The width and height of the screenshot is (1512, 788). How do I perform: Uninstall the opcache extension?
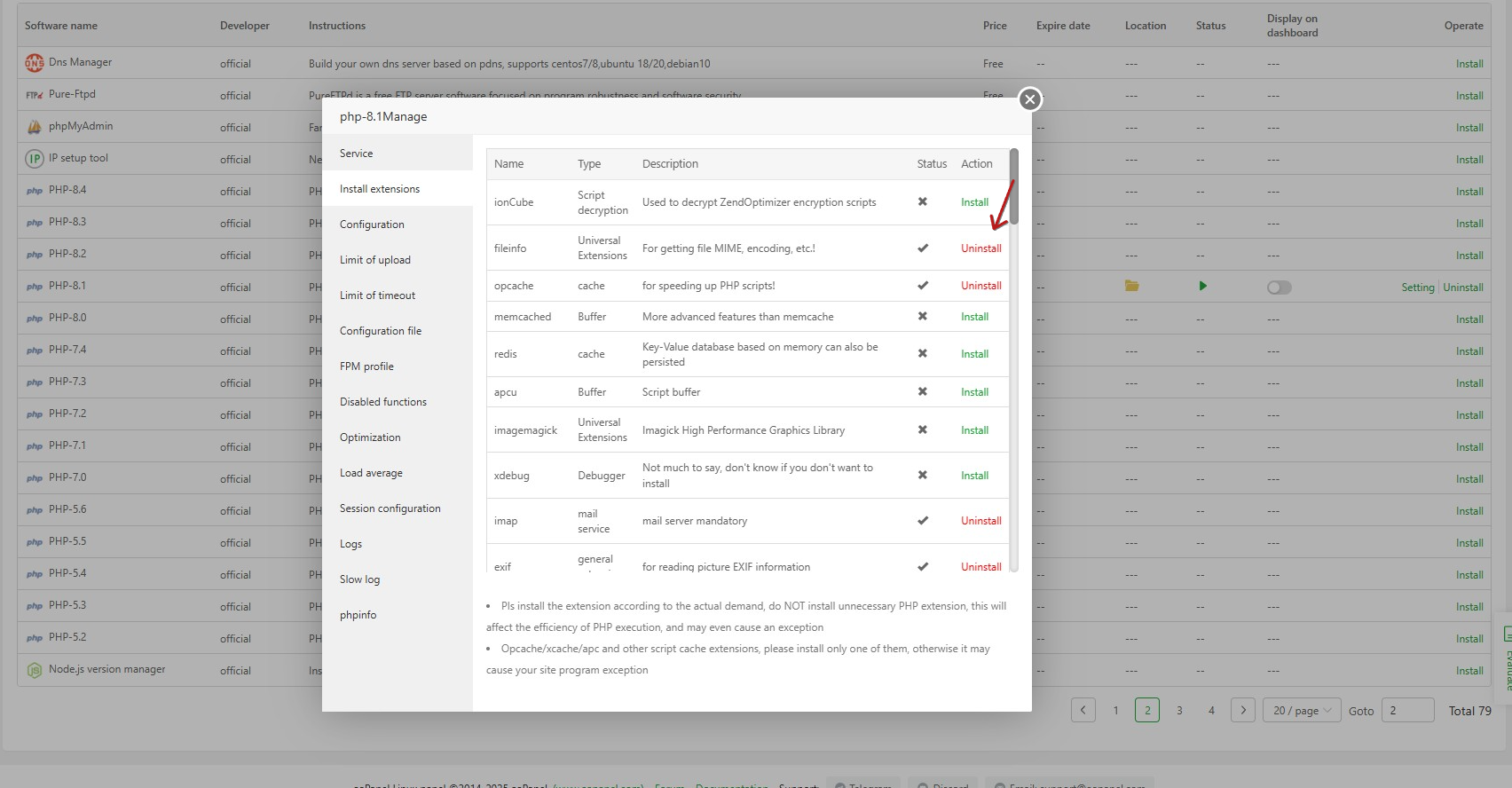tap(980, 286)
